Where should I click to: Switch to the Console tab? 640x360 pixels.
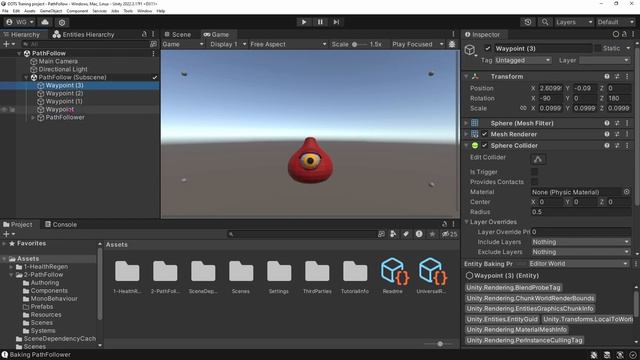pos(61,224)
